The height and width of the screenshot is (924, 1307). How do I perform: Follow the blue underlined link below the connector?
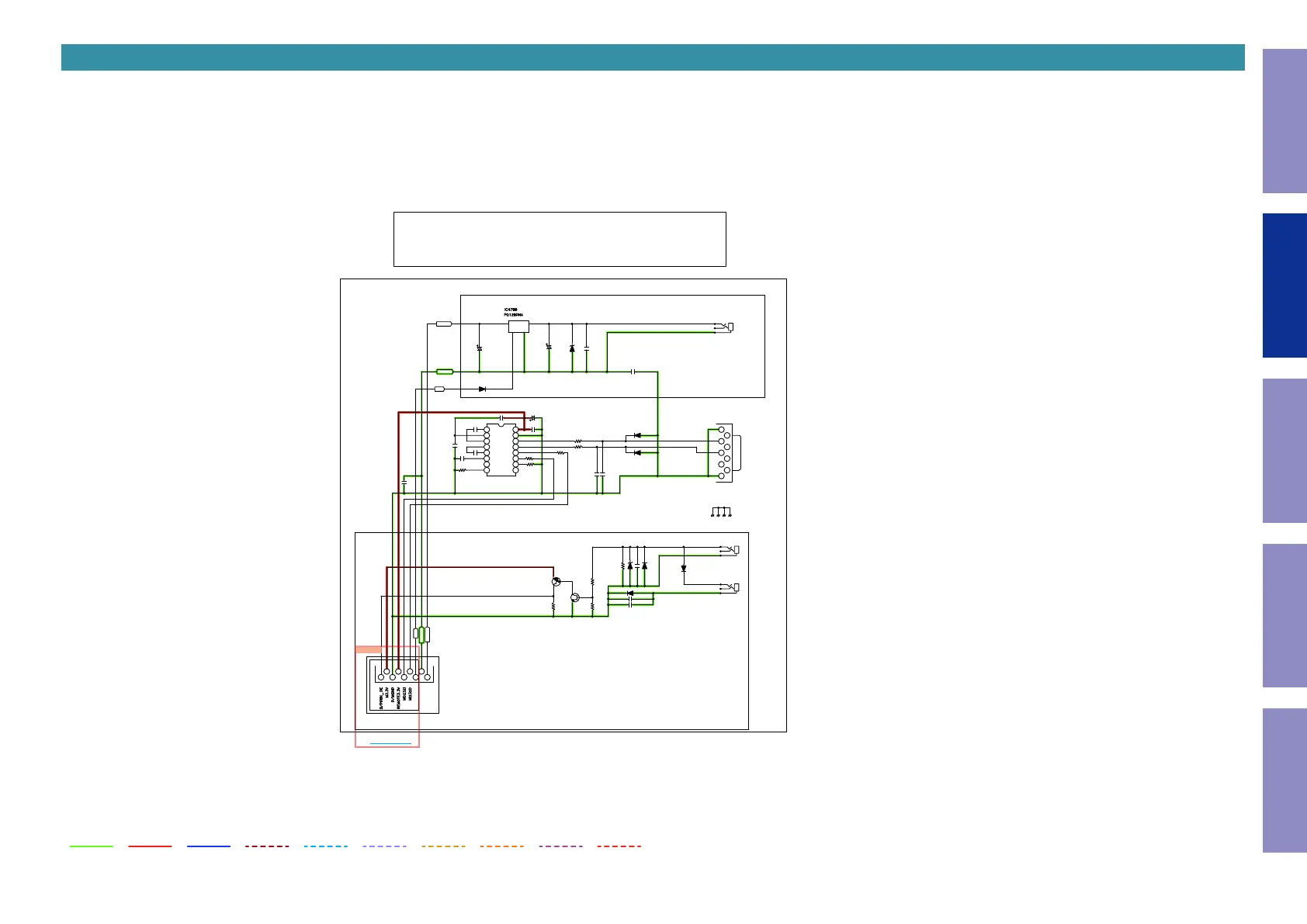(390, 743)
